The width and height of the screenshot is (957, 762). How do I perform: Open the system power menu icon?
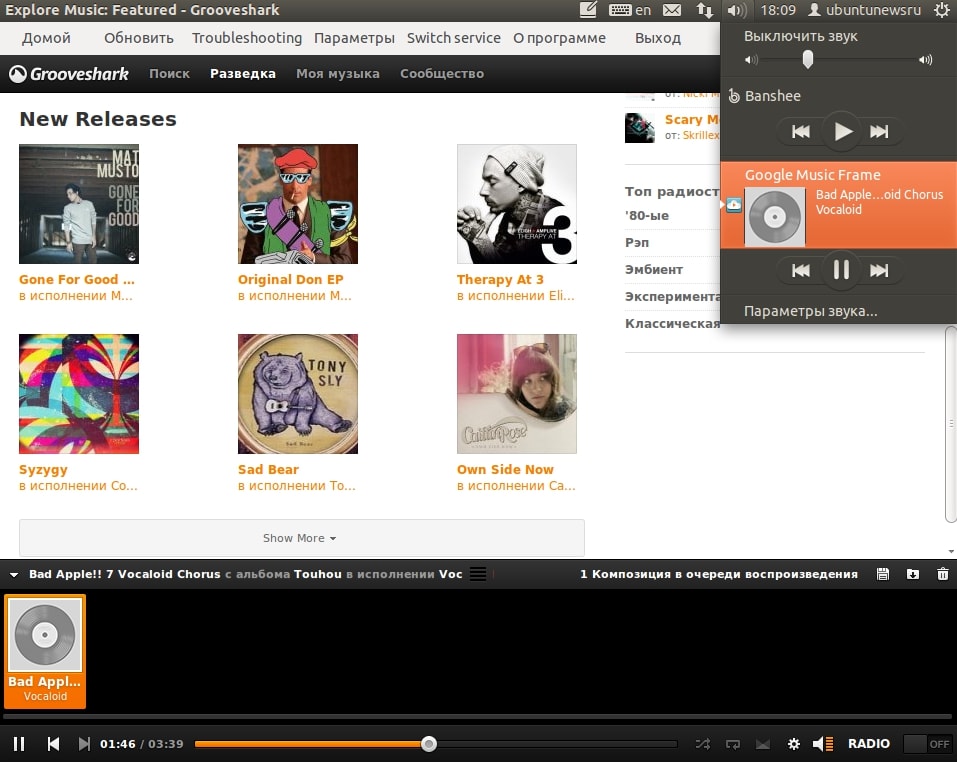[x=942, y=10]
